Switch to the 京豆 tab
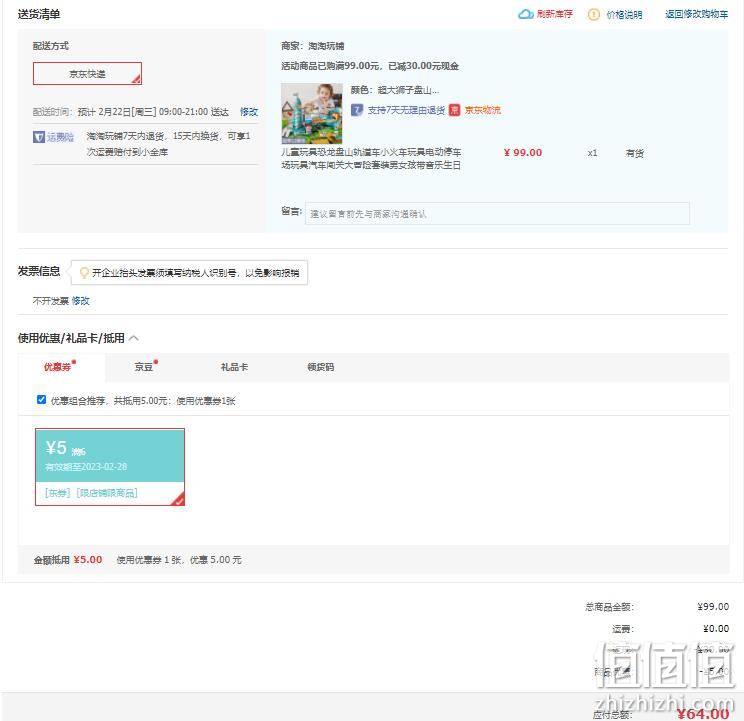The image size is (744, 721). [x=144, y=367]
